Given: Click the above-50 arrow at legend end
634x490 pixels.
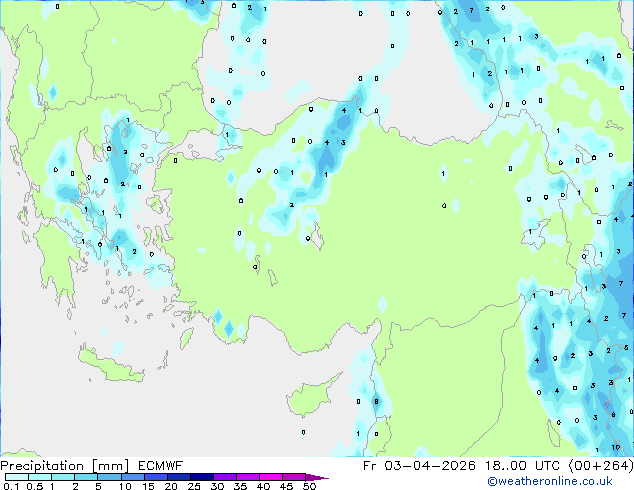Looking at the screenshot, I should point(317,477).
